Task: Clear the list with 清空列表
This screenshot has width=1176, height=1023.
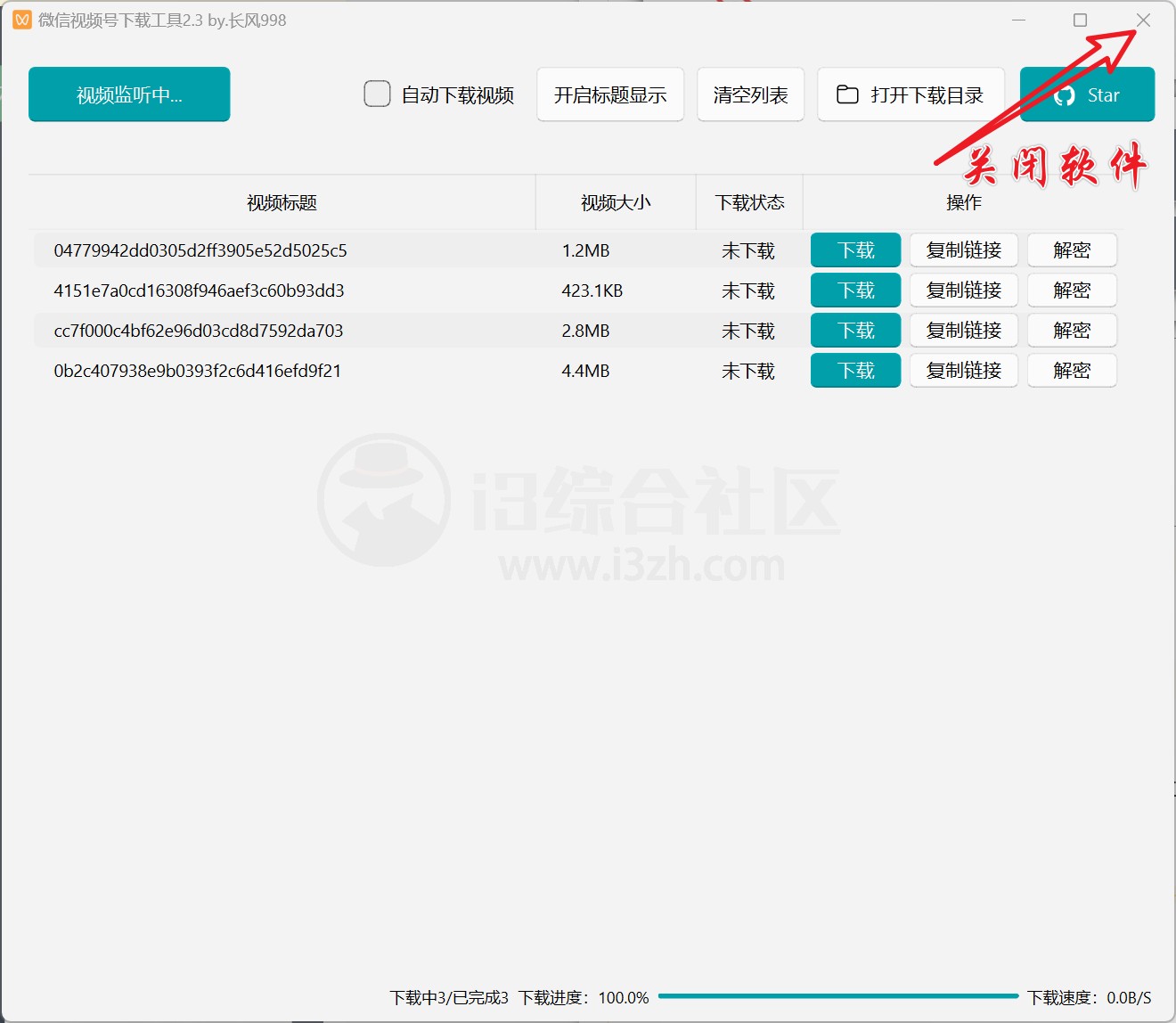Action: pyautogui.click(x=750, y=94)
